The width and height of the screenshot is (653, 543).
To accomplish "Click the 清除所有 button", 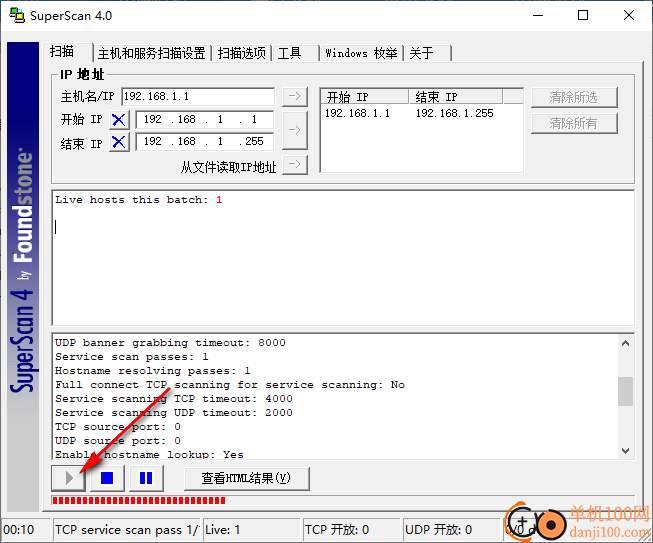I will coord(574,123).
